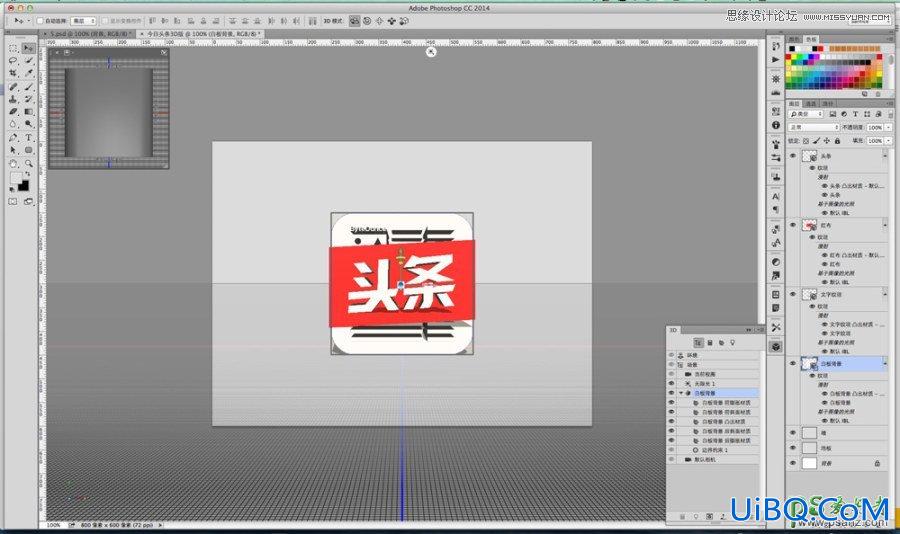
Task: Click the opacity value field
Action: (x=875, y=127)
